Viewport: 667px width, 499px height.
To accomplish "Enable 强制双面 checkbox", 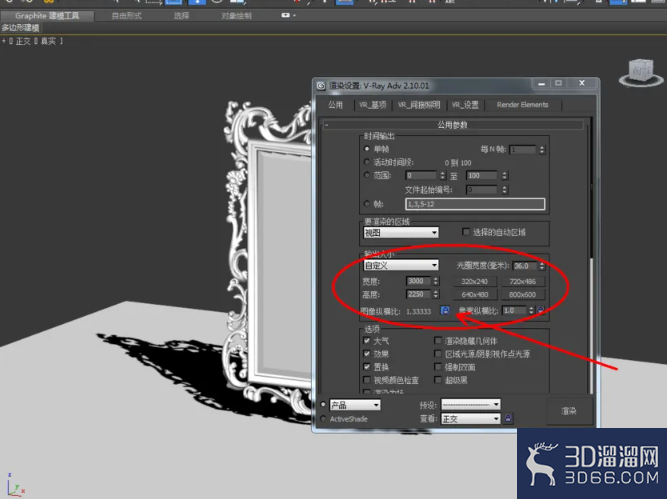I will 438,366.
